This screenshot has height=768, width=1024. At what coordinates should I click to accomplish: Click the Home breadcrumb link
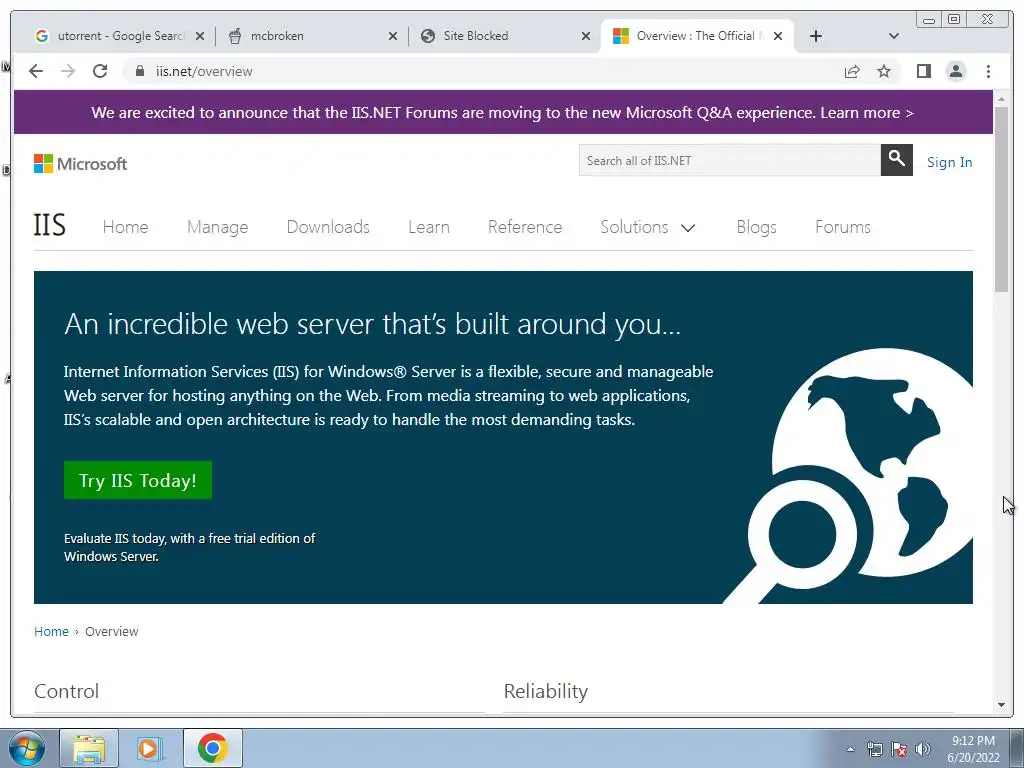pos(51,632)
